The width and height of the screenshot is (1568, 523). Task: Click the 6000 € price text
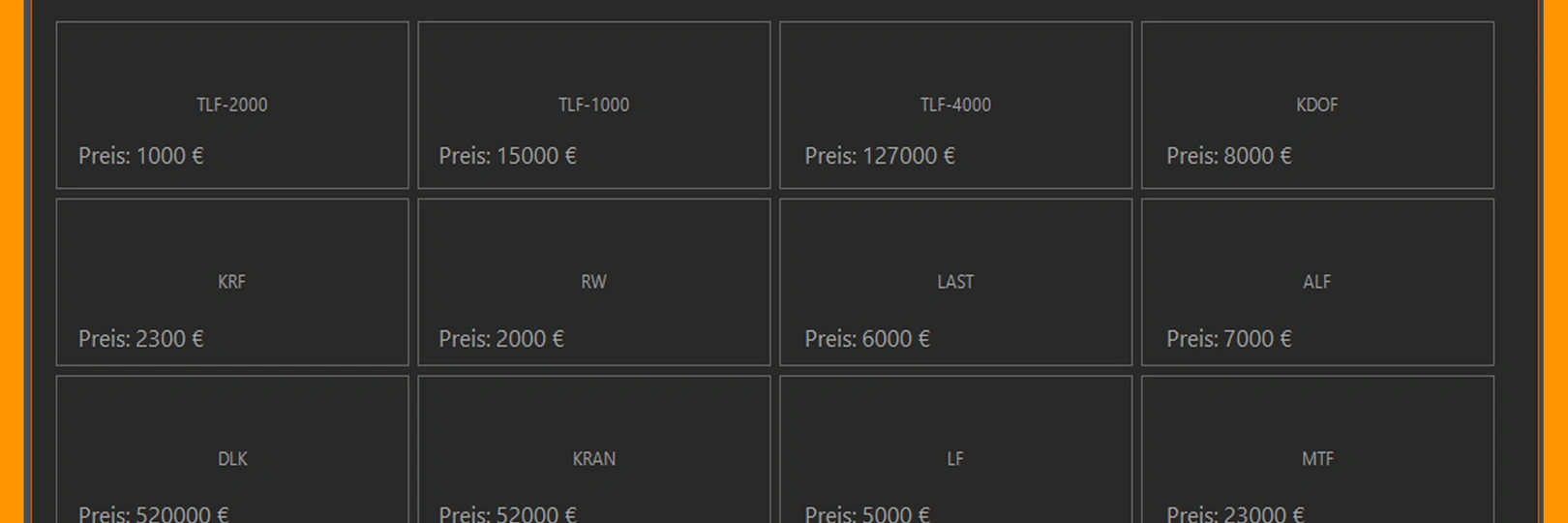pos(867,339)
